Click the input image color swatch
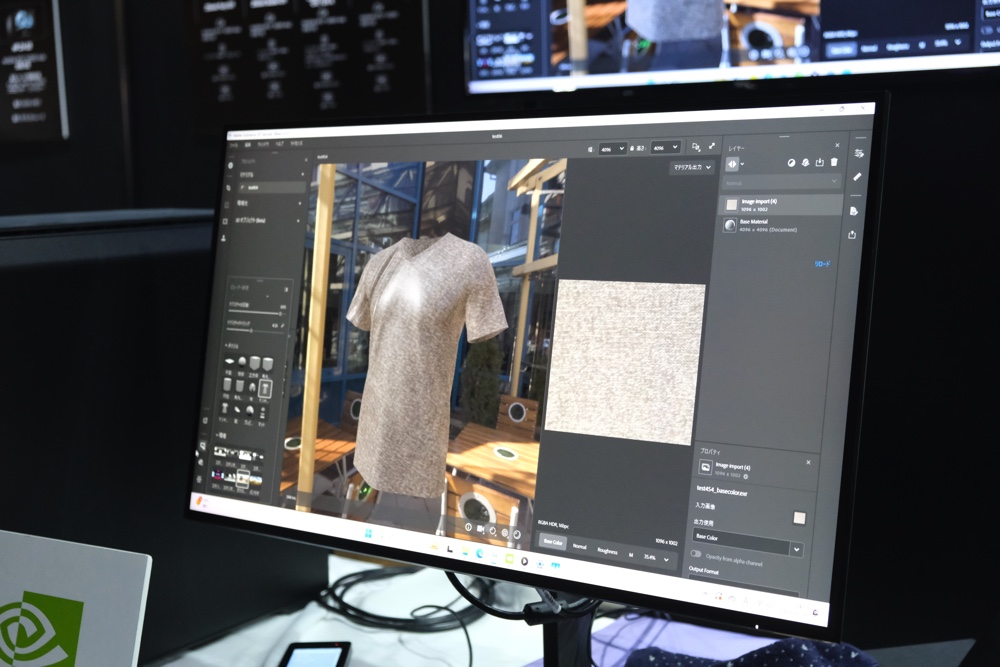The height and width of the screenshot is (667, 1000). tap(799, 517)
